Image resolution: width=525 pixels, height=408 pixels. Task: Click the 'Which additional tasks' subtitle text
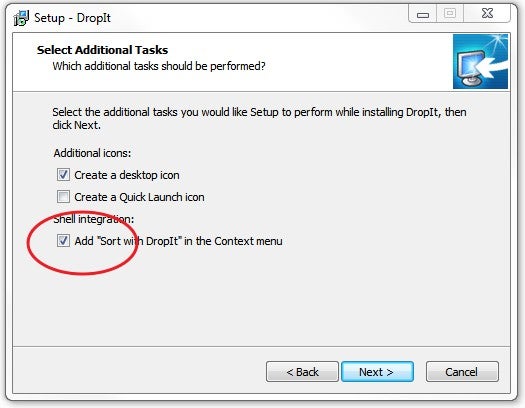click(x=159, y=66)
